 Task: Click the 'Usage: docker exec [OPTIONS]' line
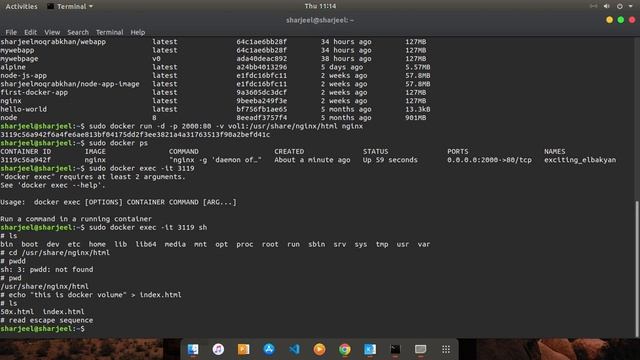pos(118,202)
